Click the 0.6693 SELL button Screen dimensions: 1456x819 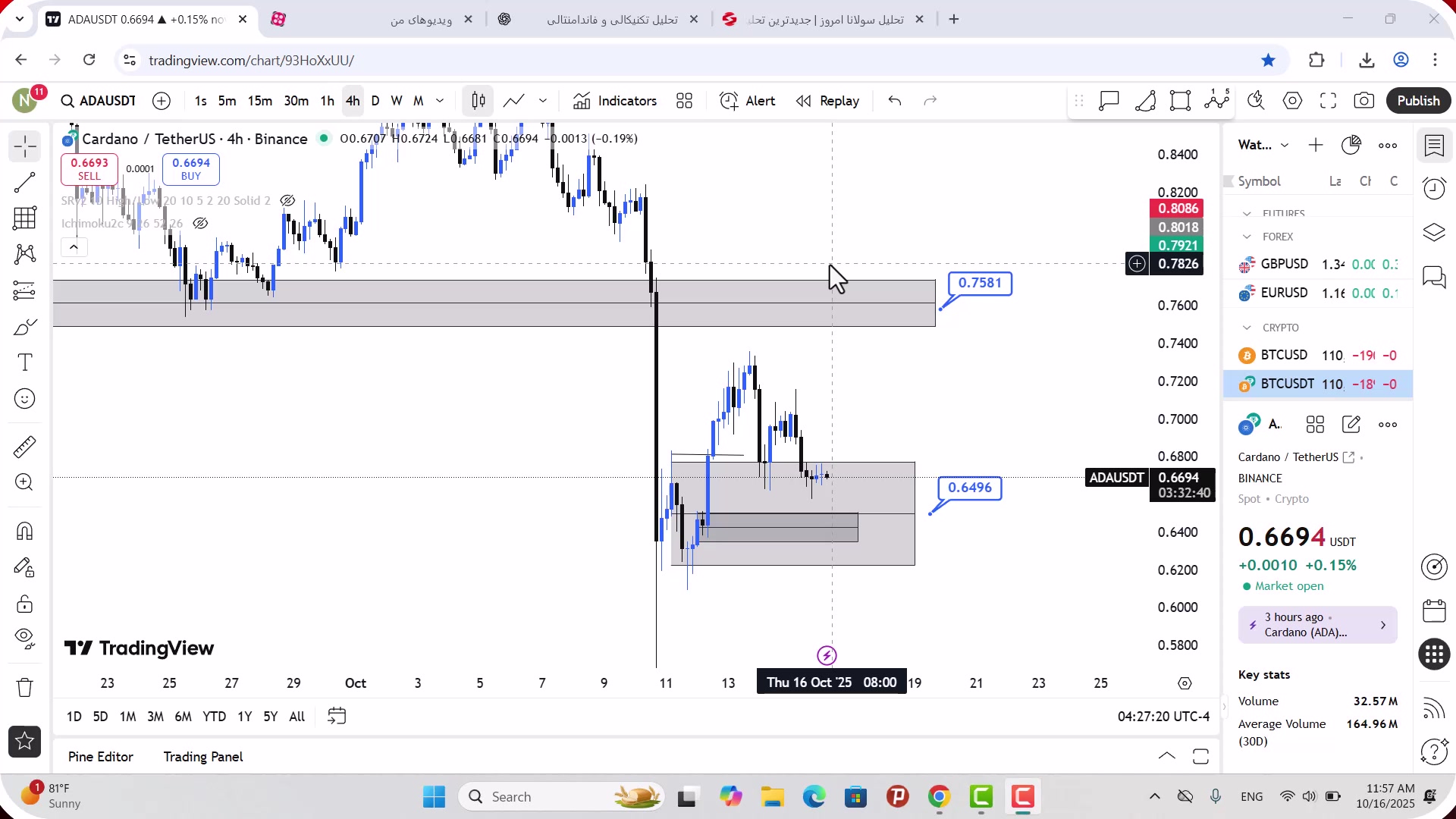pyautogui.click(x=89, y=169)
